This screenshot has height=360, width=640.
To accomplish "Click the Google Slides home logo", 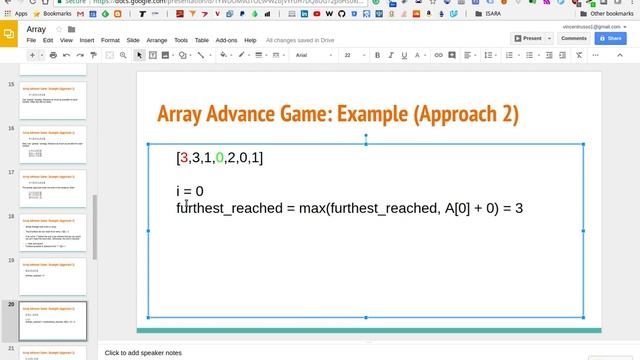I will tap(9, 34).
